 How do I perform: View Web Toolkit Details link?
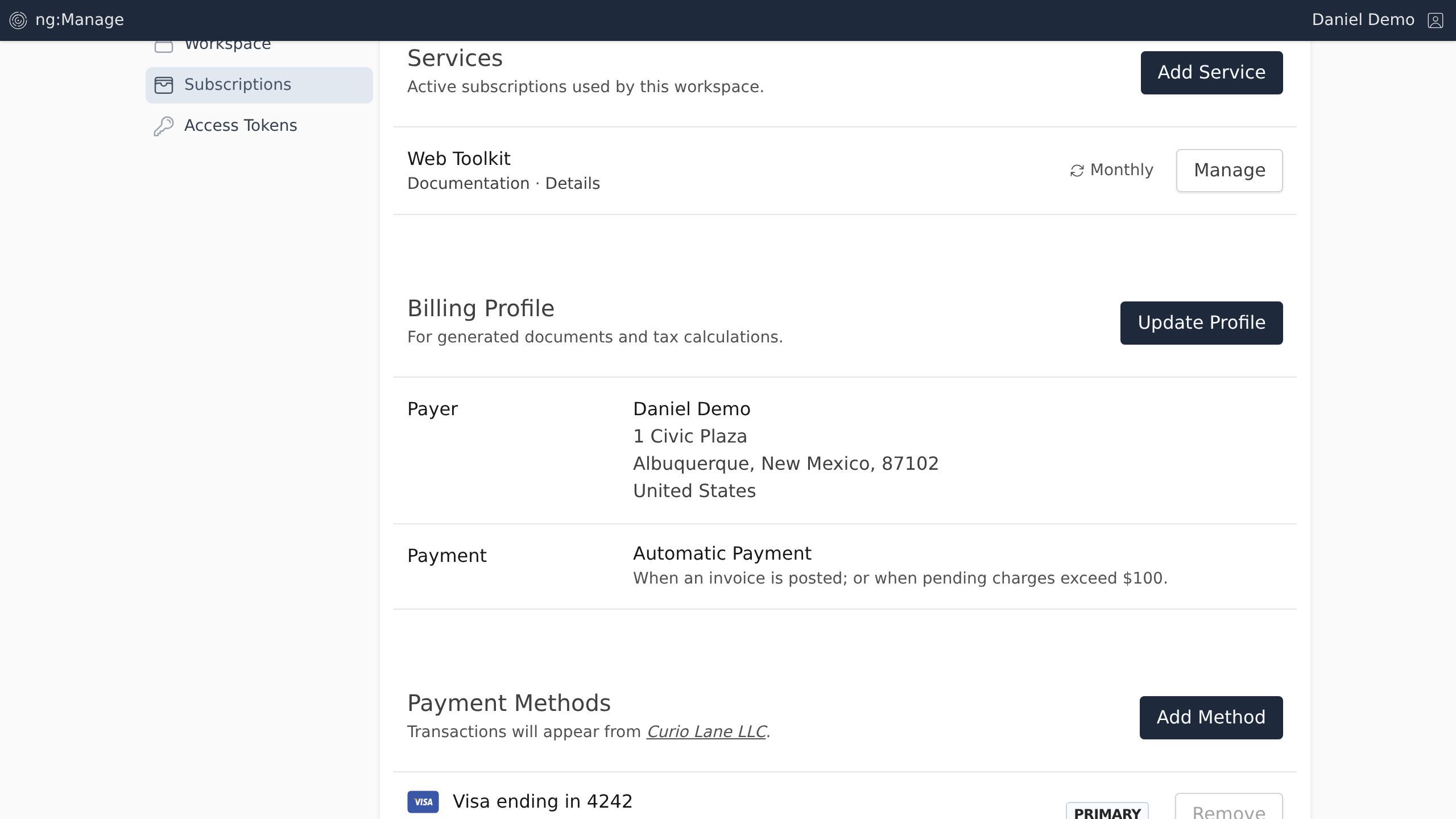click(x=572, y=184)
